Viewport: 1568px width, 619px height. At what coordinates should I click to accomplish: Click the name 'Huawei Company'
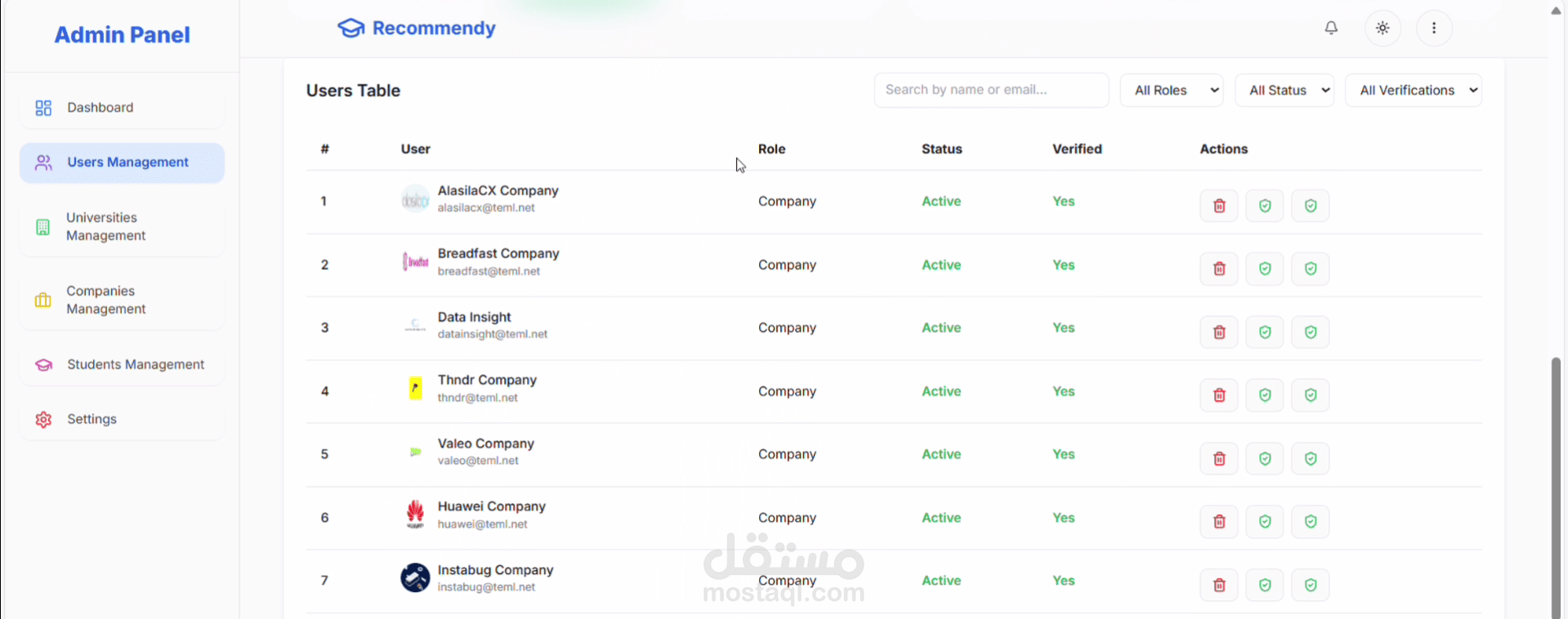[x=491, y=506]
